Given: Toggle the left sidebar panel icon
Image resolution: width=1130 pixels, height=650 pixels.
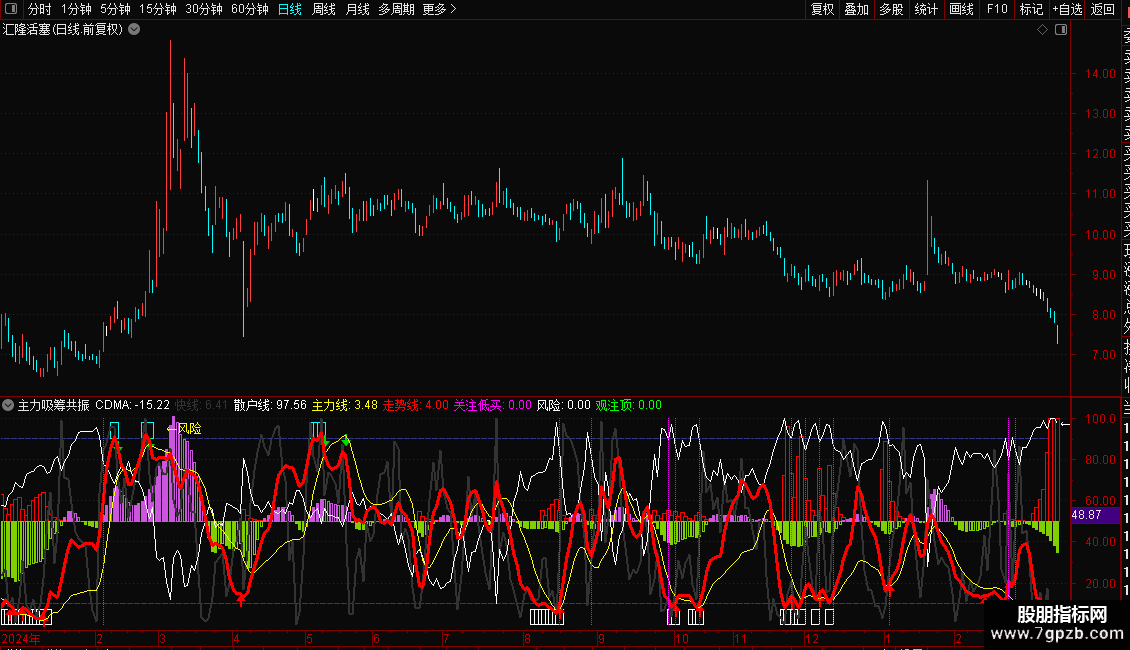Looking at the screenshot, I should [10, 9].
